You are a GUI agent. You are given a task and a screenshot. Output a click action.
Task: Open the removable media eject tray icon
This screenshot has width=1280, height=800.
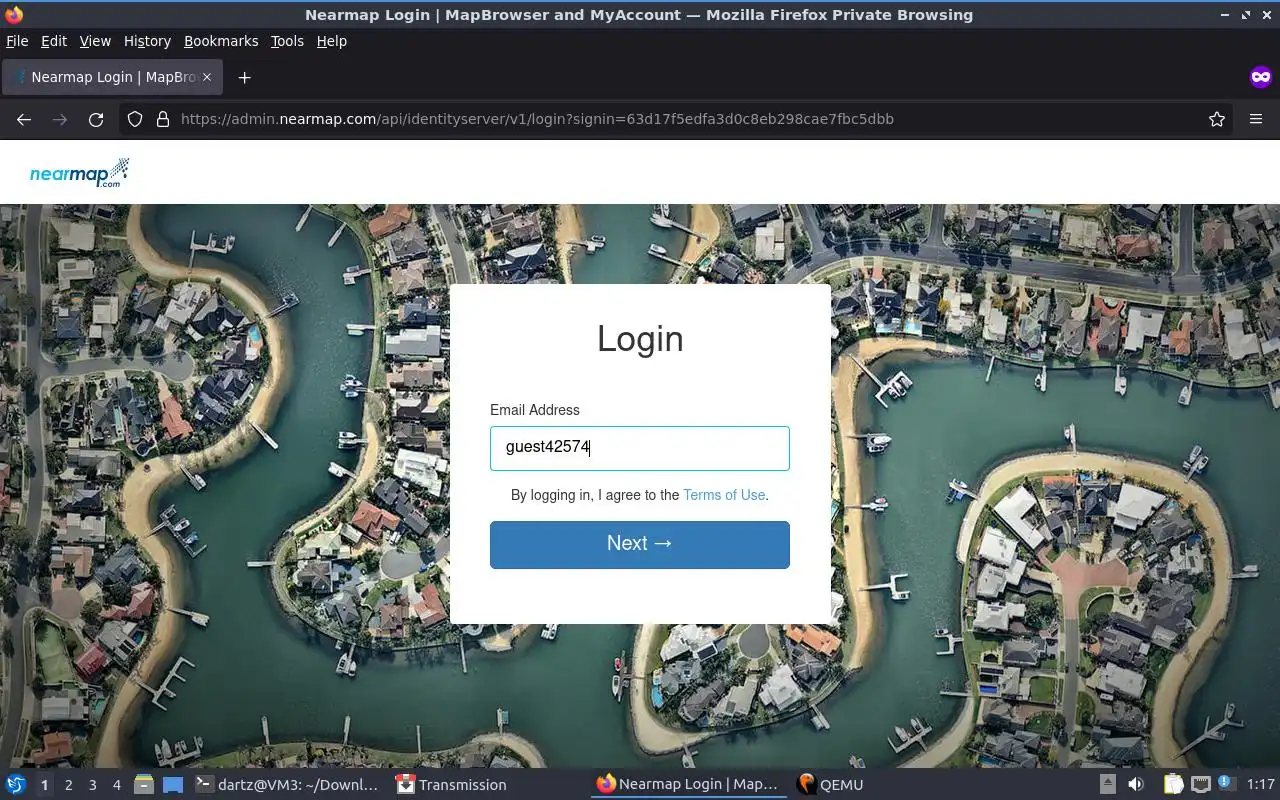click(1108, 785)
